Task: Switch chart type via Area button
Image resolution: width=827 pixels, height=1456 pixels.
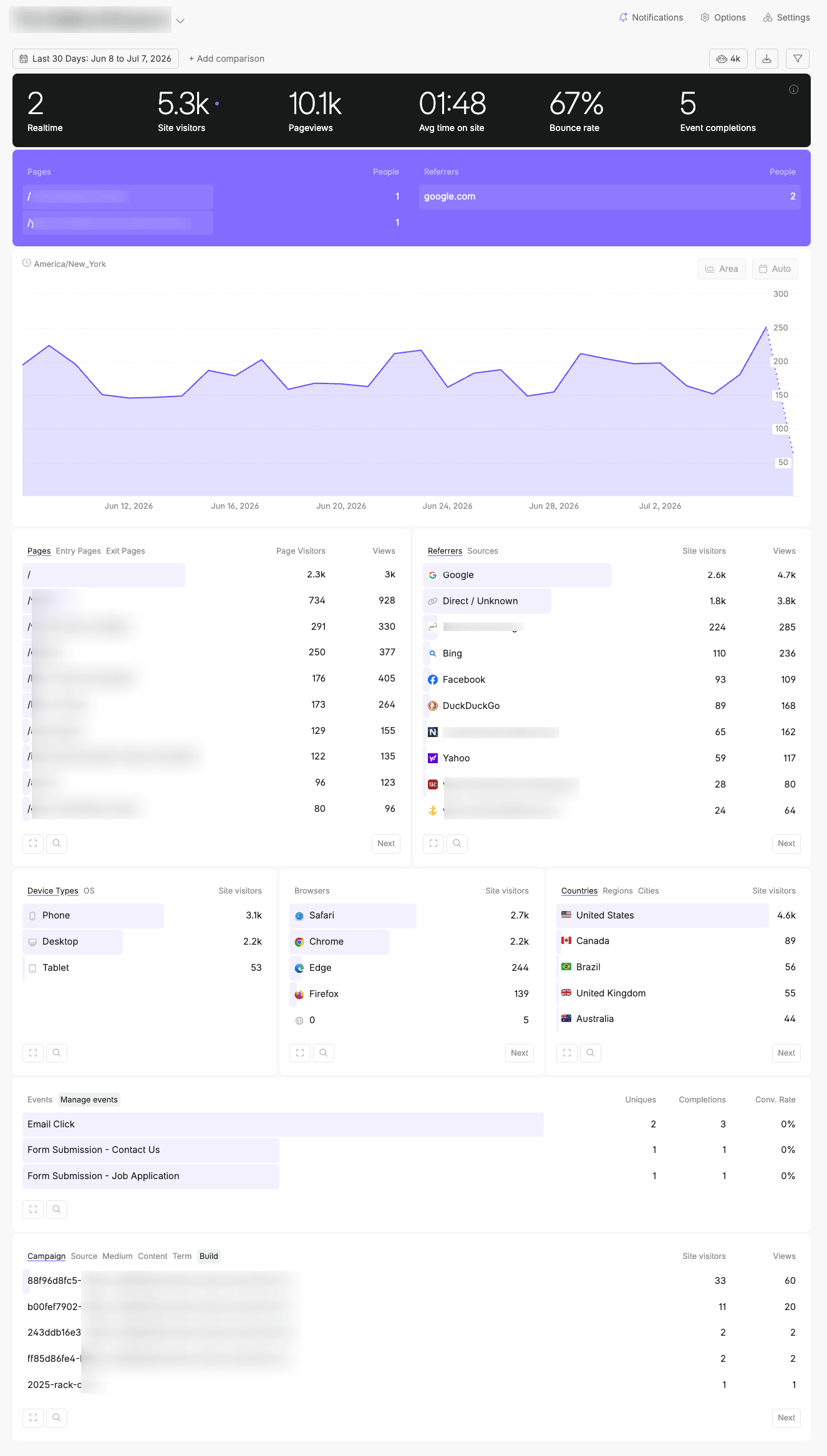Action: 722,269
